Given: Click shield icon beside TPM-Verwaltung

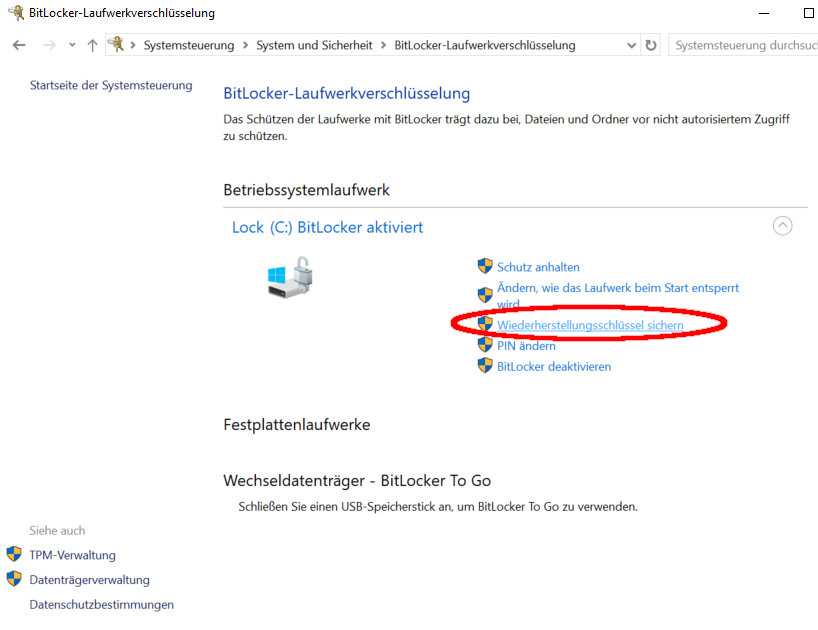Looking at the screenshot, I should [14, 554].
